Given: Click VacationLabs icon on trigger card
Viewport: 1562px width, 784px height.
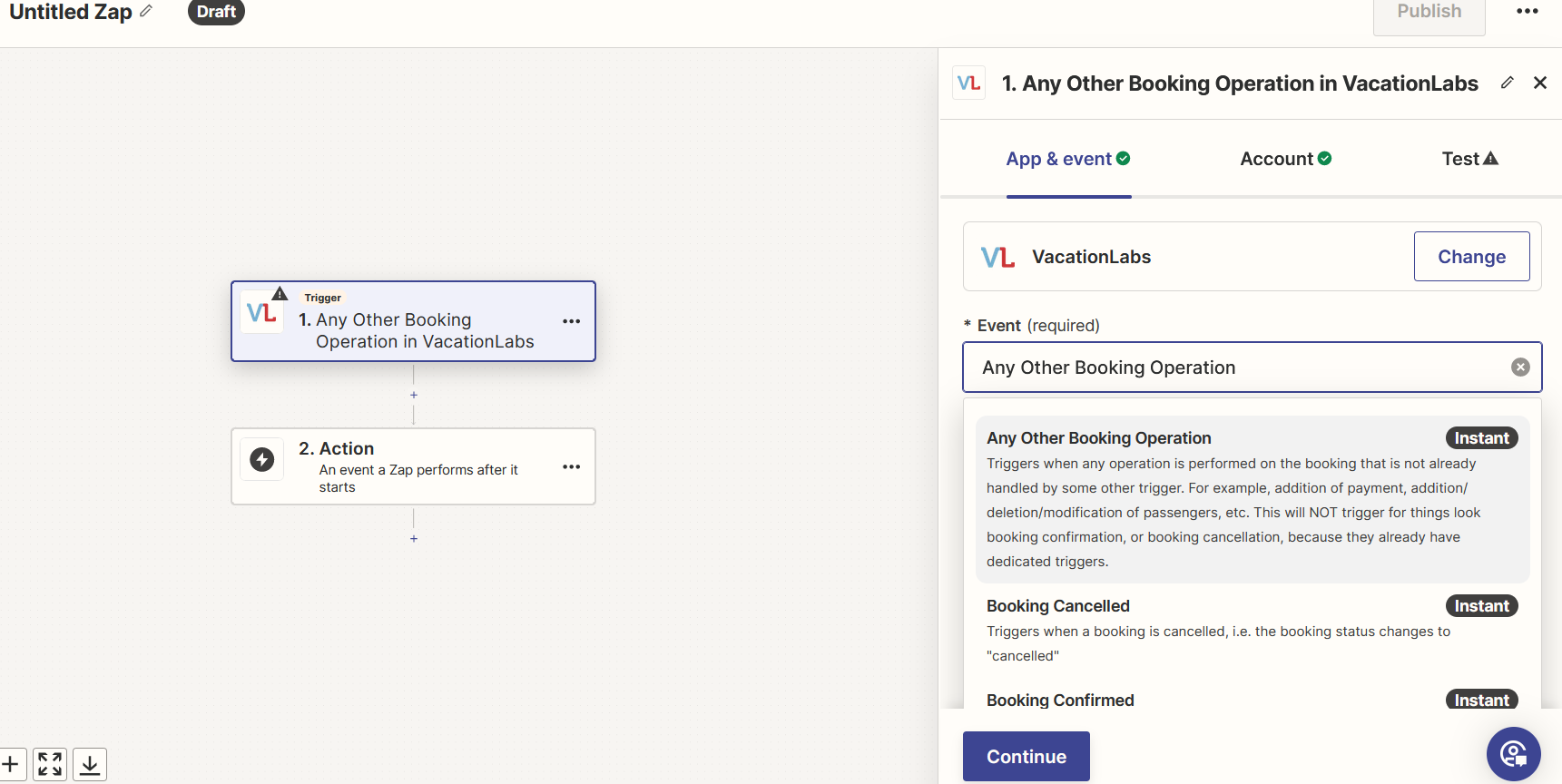Looking at the screenshot, I should [x=261, y=313].
